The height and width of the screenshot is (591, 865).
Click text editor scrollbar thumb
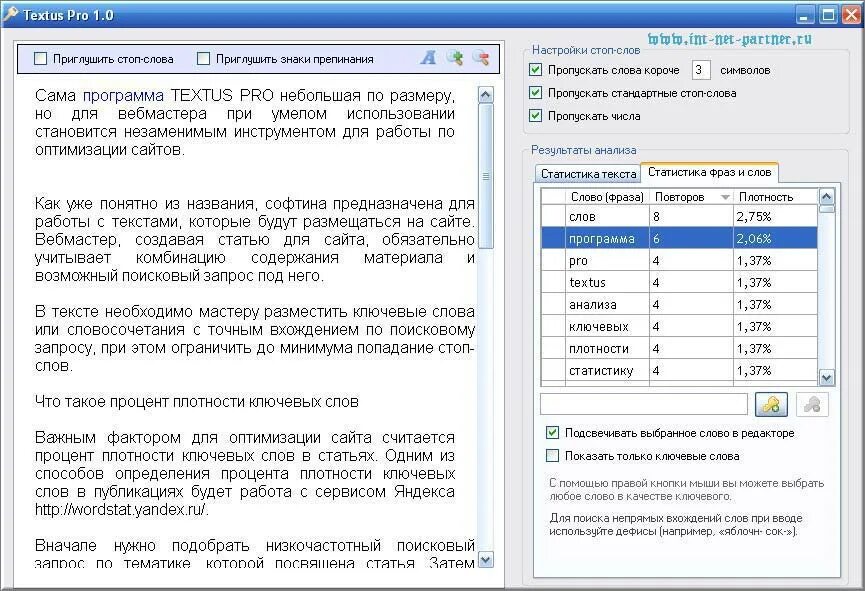click(486, 177)
